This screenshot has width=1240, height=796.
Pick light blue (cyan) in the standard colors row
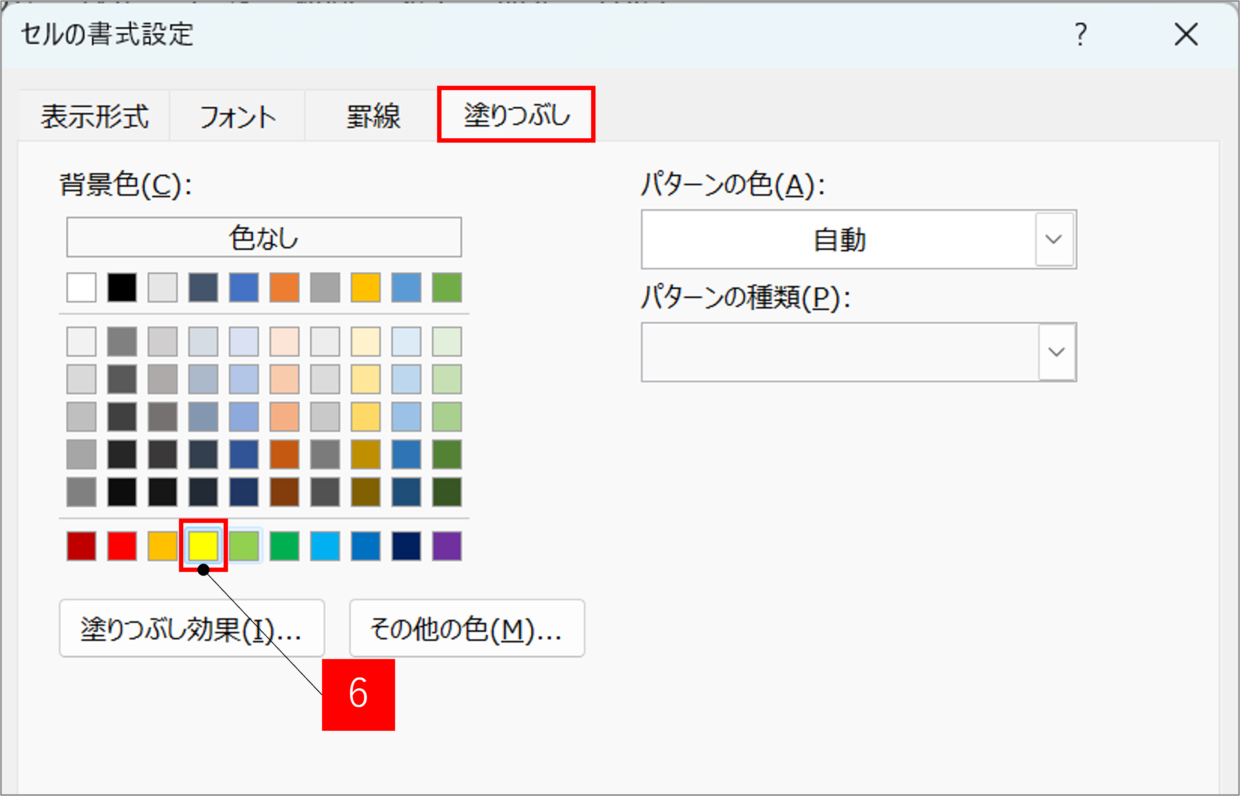(325, 546)
